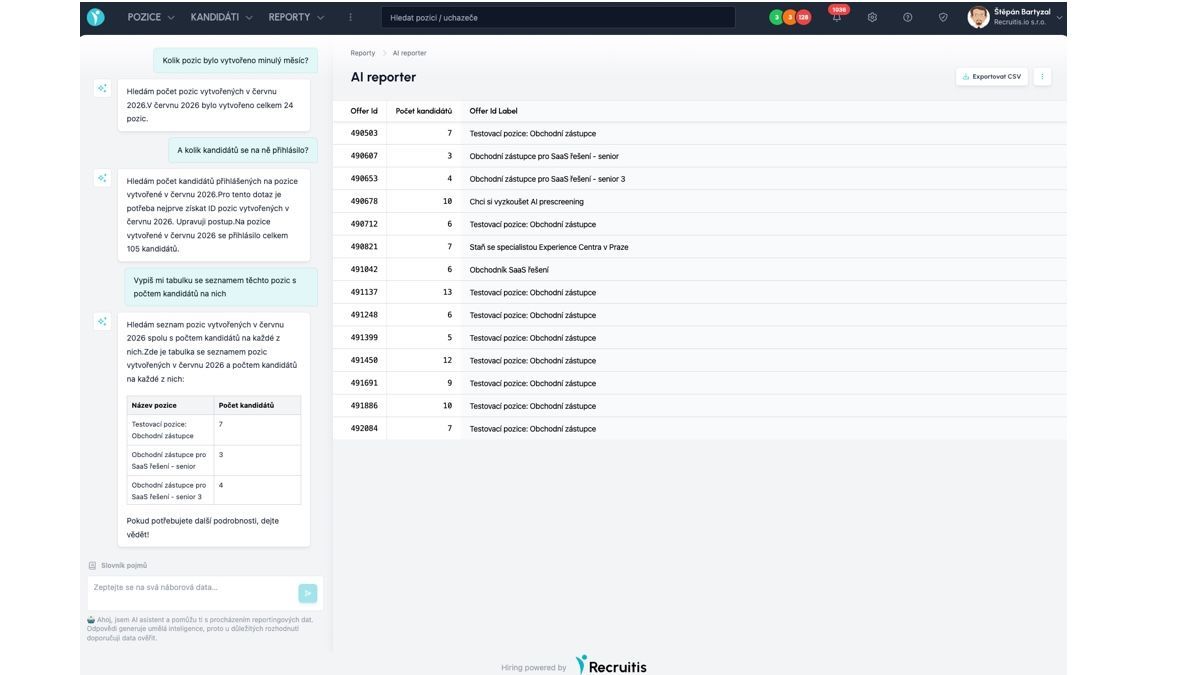Screen dimensions: 1200x675
Task: Click 'Chci si vyzkoušet AI prescreening' row label
Action: click(526, 202)
